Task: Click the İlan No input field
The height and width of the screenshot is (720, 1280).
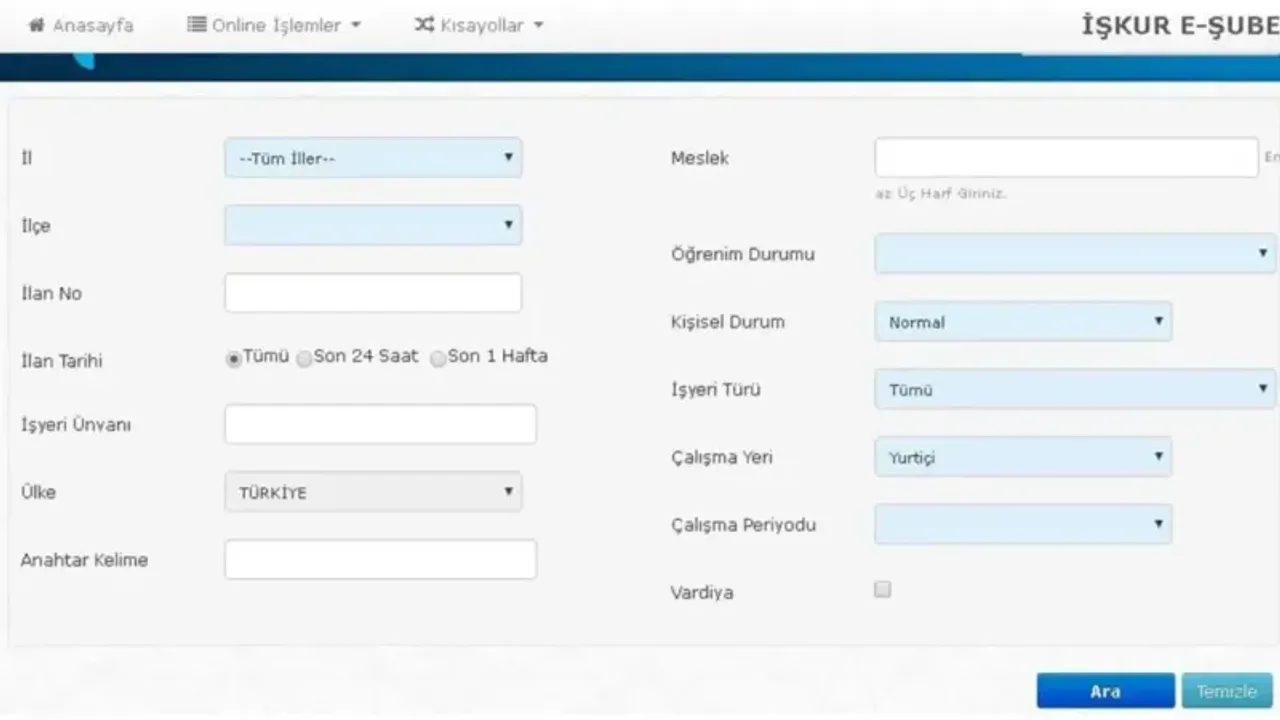Action: 373,293
